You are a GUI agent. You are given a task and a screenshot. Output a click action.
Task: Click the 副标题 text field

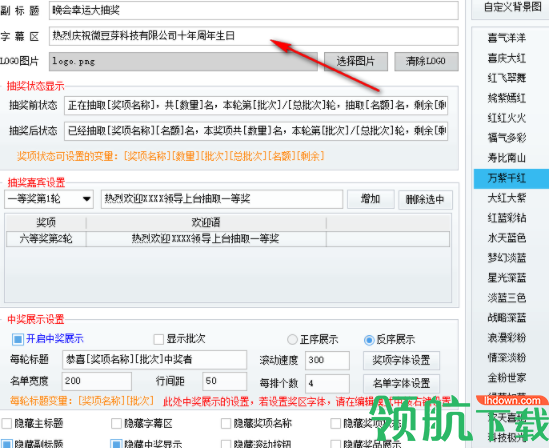[253, 10]
